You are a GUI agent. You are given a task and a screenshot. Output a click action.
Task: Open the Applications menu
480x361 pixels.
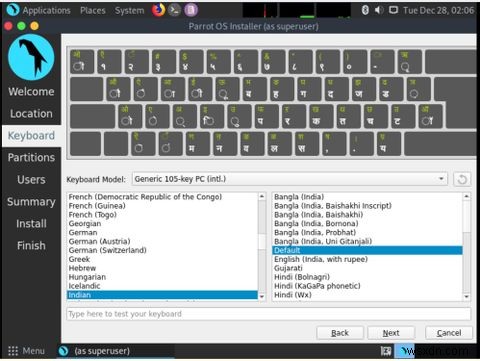46,10
